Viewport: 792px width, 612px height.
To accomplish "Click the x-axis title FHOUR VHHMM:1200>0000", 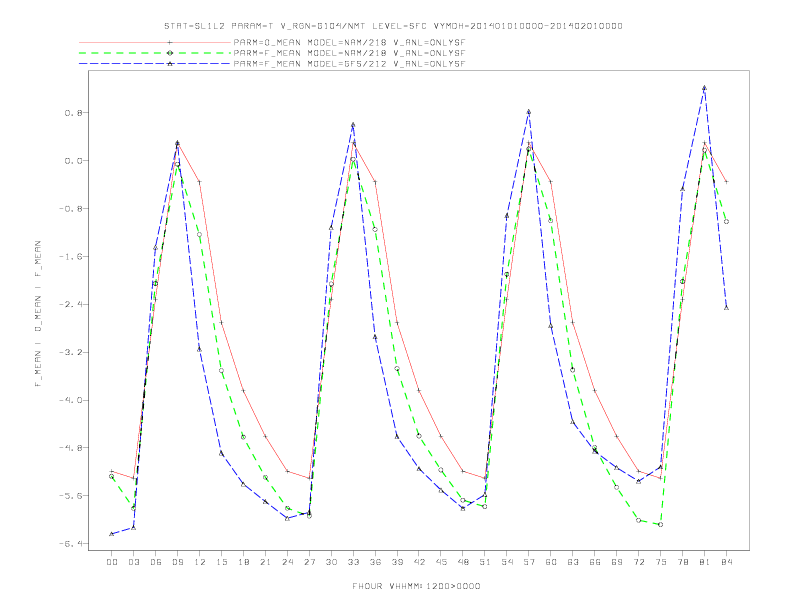I will [x=416, y=586].
